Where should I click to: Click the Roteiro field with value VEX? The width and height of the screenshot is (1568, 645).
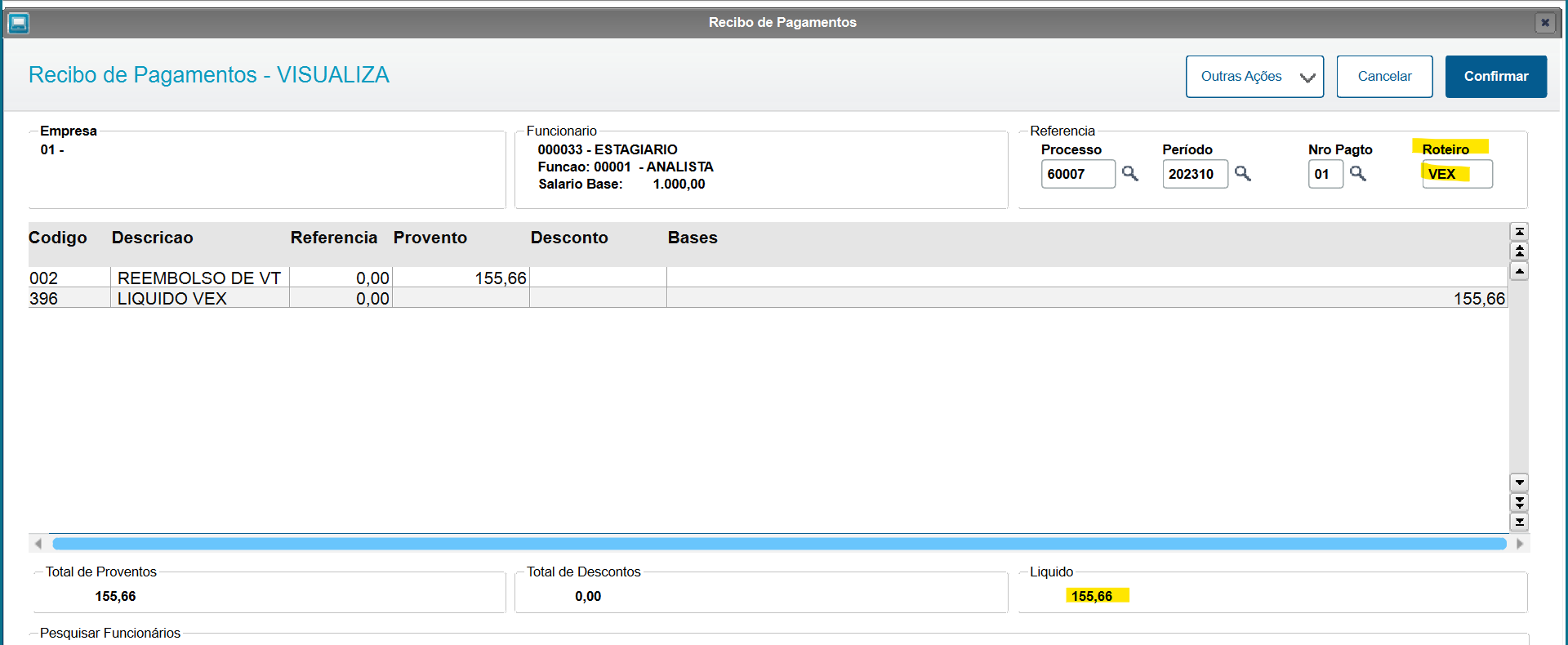(1457, 174)
